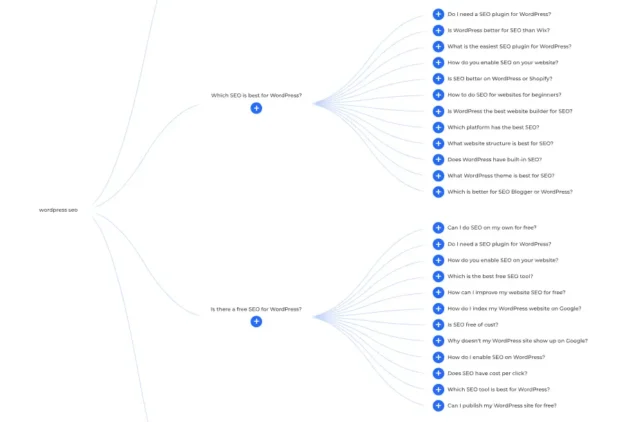The width and height of the screenshot is (626, 422).
Task: Click plus icon beside 'Why doesn't my WordPress site show up on Google?'
Action: [x=438, y=341]
